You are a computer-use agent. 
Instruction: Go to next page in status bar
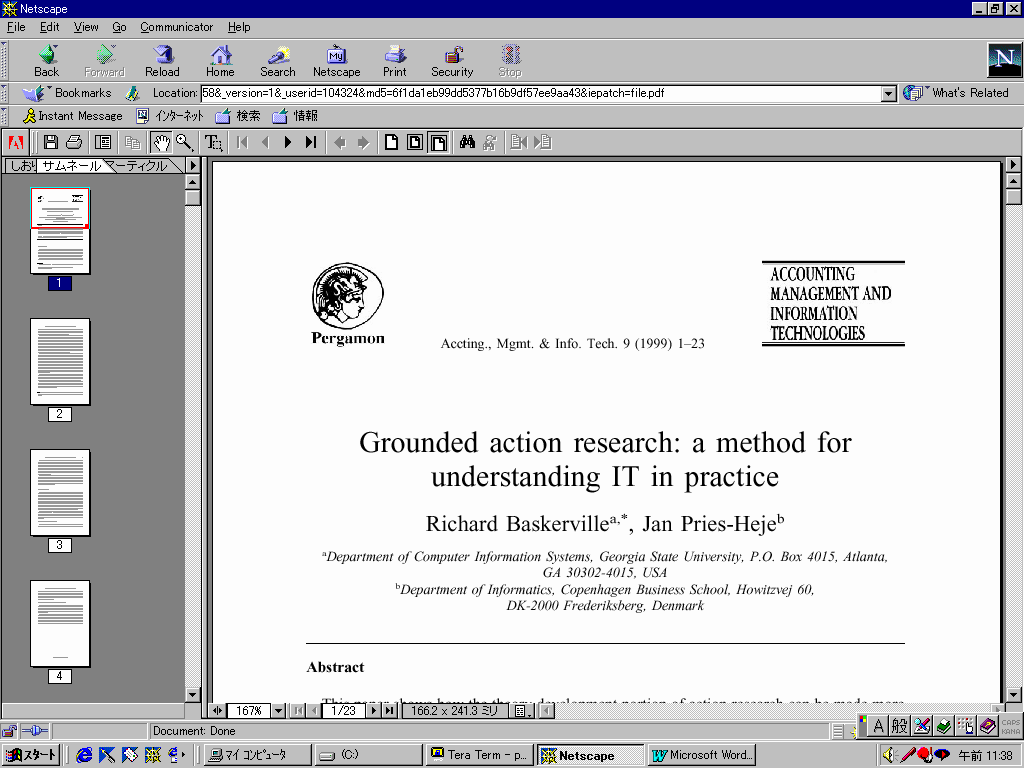pyautogui.click(x=374, y=711)
